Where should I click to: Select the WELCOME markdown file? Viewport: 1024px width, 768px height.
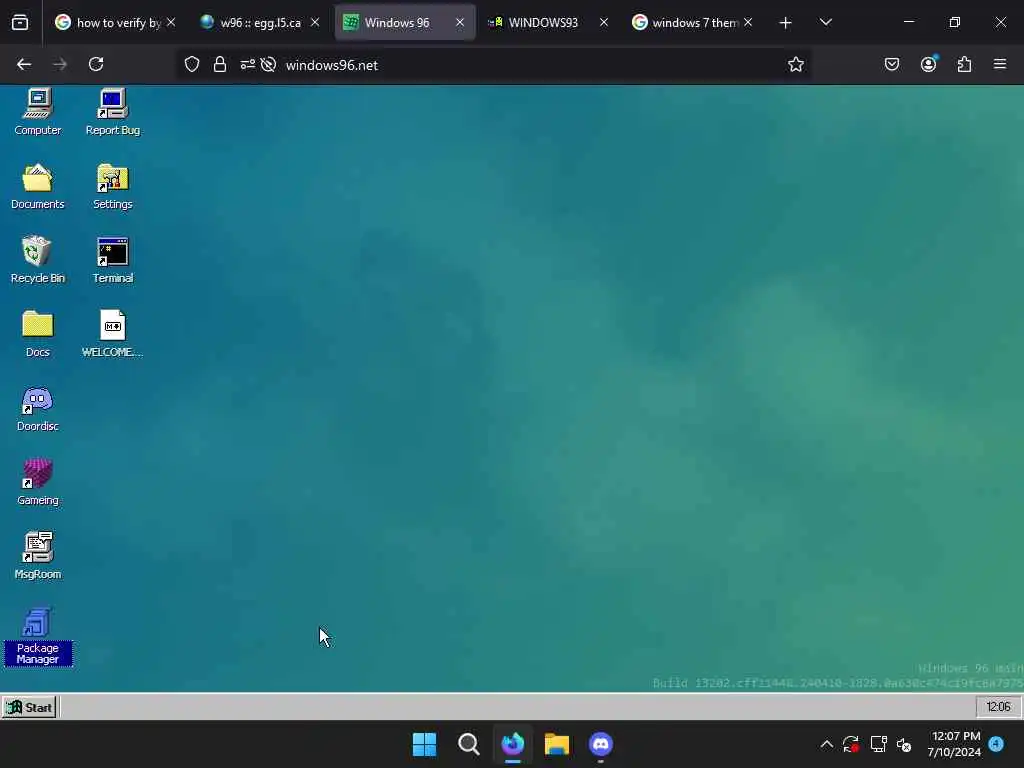[x=112, y=334]
